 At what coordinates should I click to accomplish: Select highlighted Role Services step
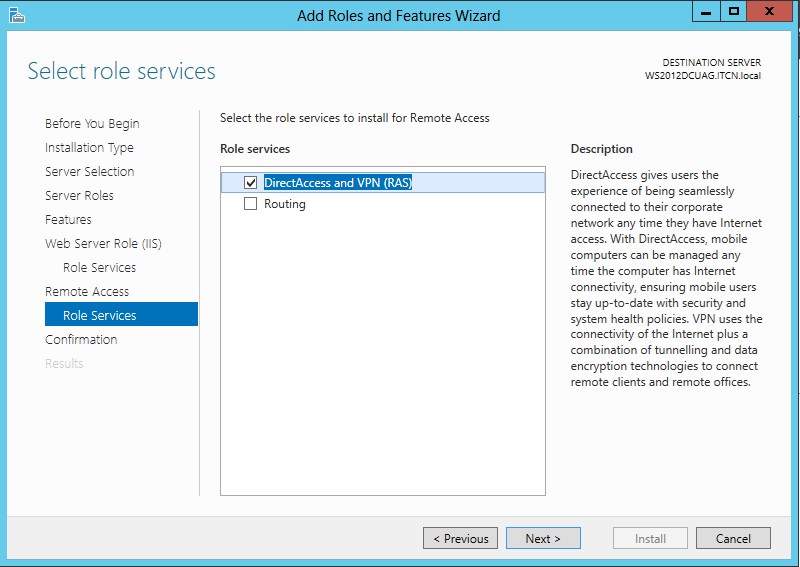[99, 316]
